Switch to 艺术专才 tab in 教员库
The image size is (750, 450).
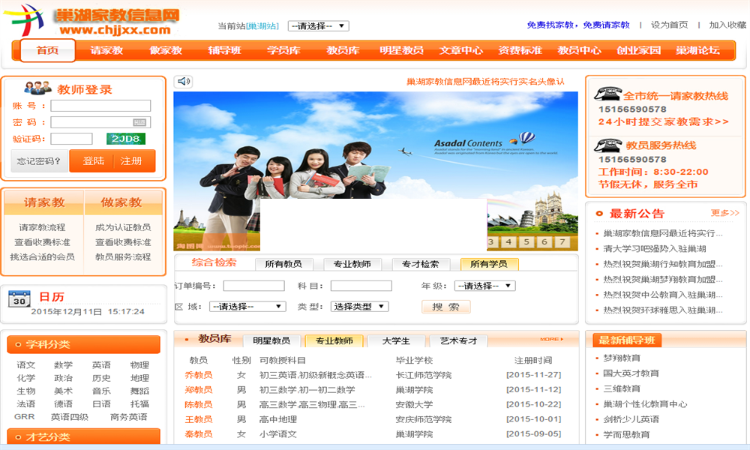(x=459, y=341)
